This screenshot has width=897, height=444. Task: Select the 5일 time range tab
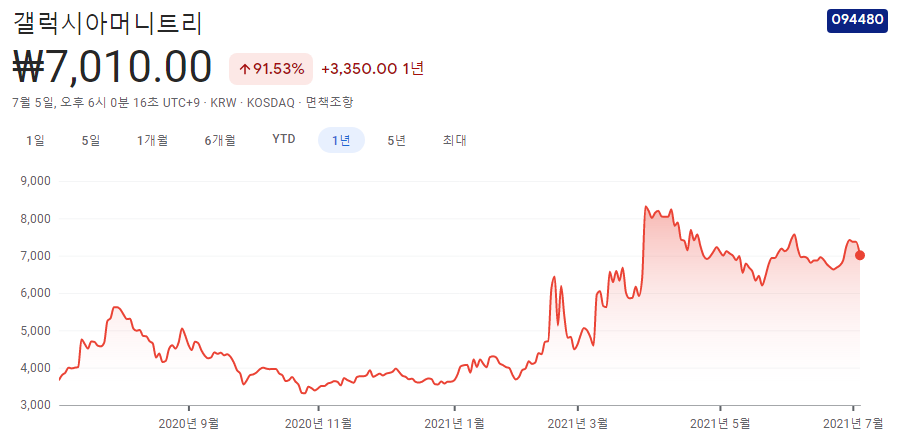(91, 140)
